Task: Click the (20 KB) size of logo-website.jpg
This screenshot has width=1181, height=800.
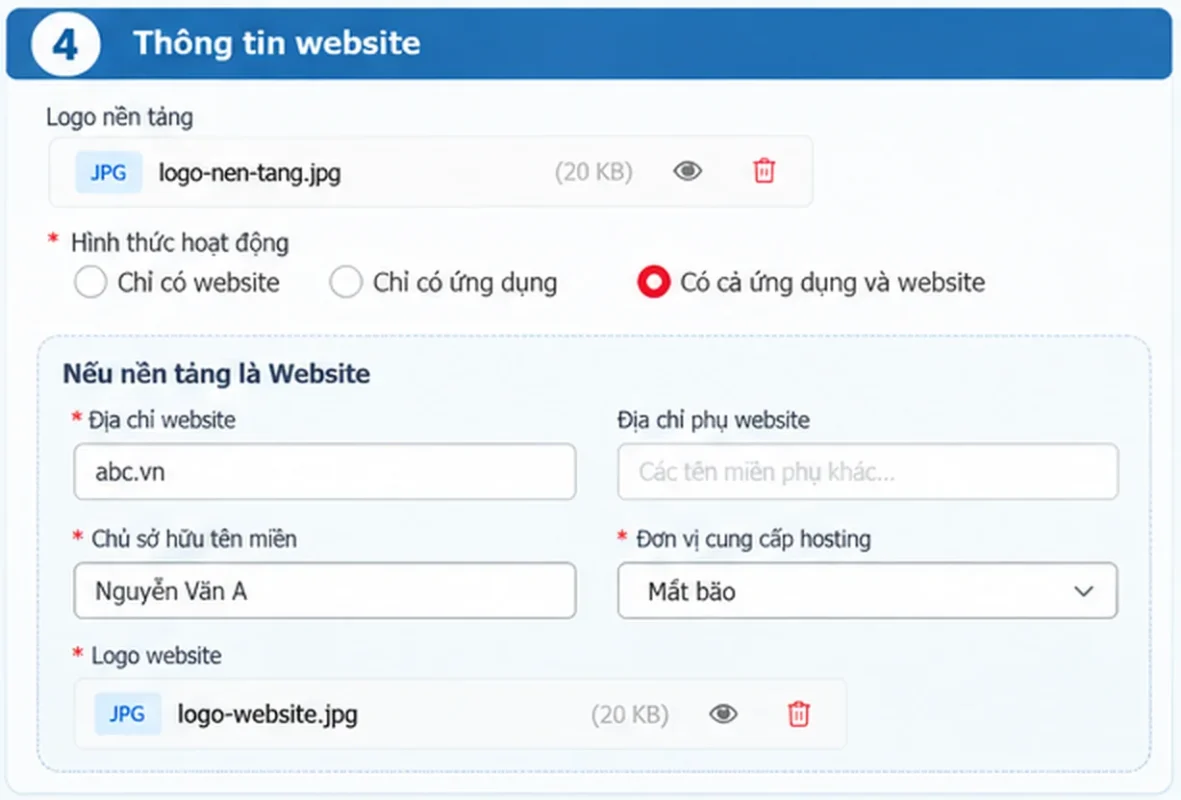Action: (630, 714)
